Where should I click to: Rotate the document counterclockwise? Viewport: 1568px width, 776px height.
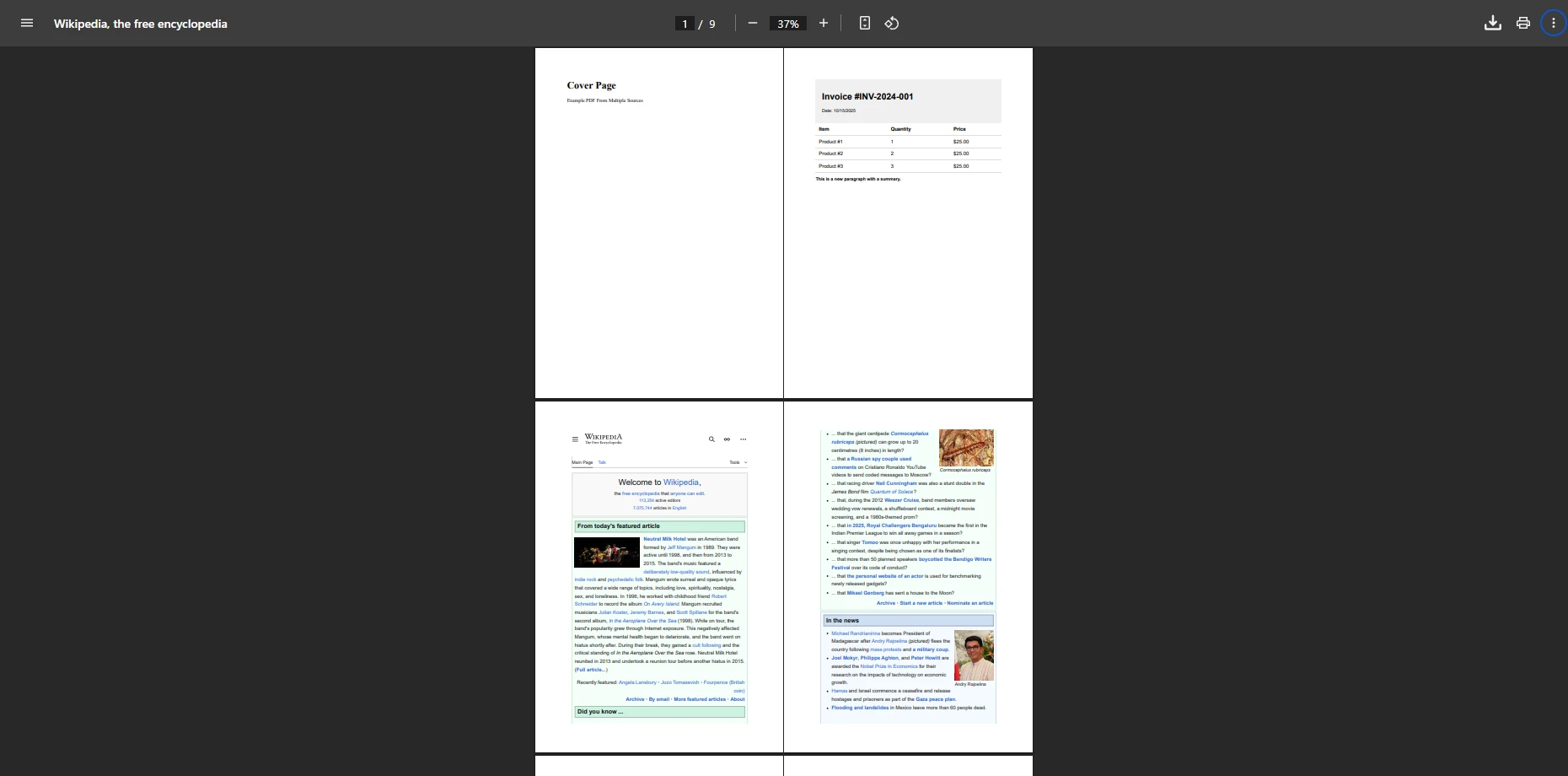point(891,23)
